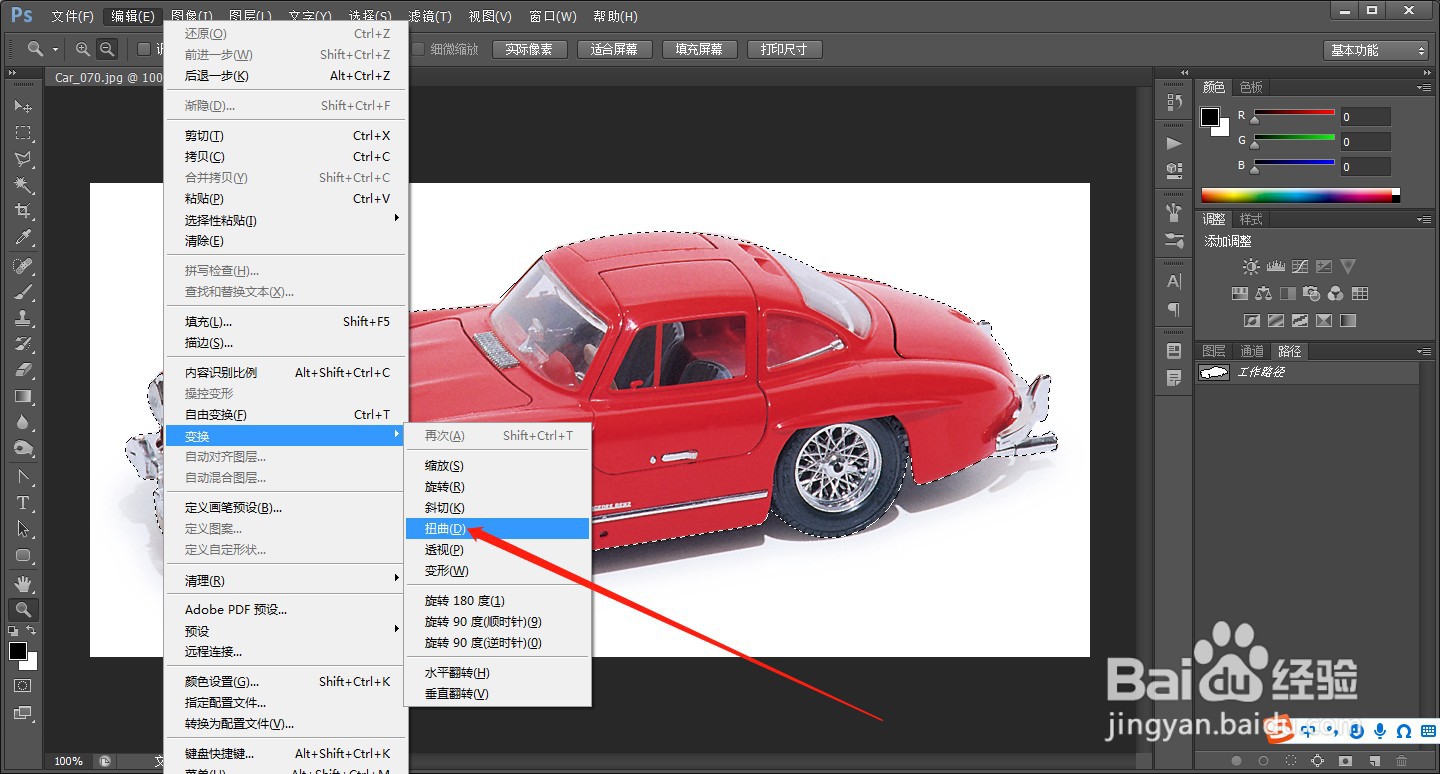Select the Hand tool

(23, 583)
